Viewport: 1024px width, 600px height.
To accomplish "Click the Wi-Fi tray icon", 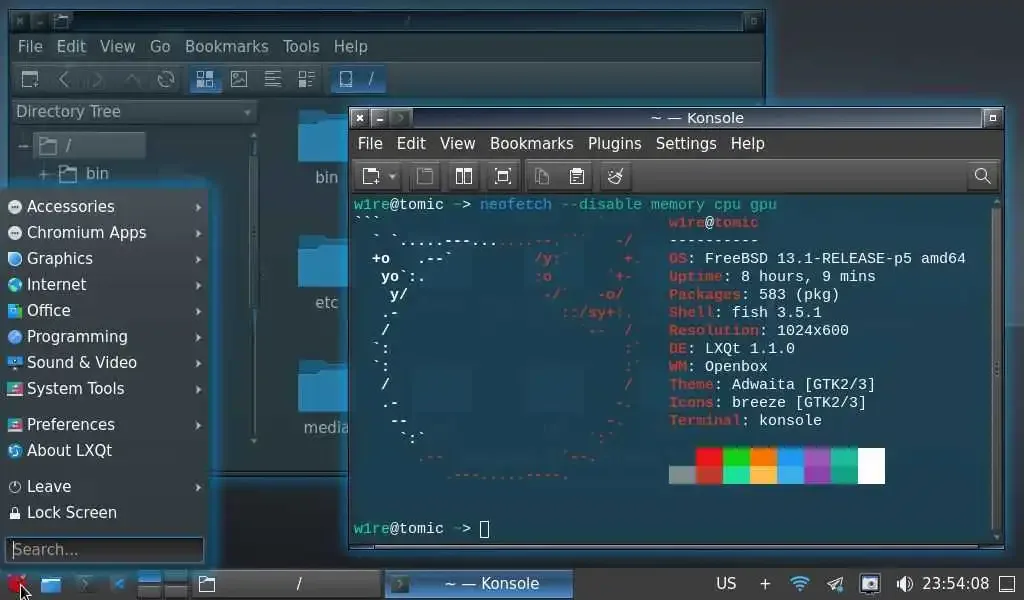I will [799, 584].
